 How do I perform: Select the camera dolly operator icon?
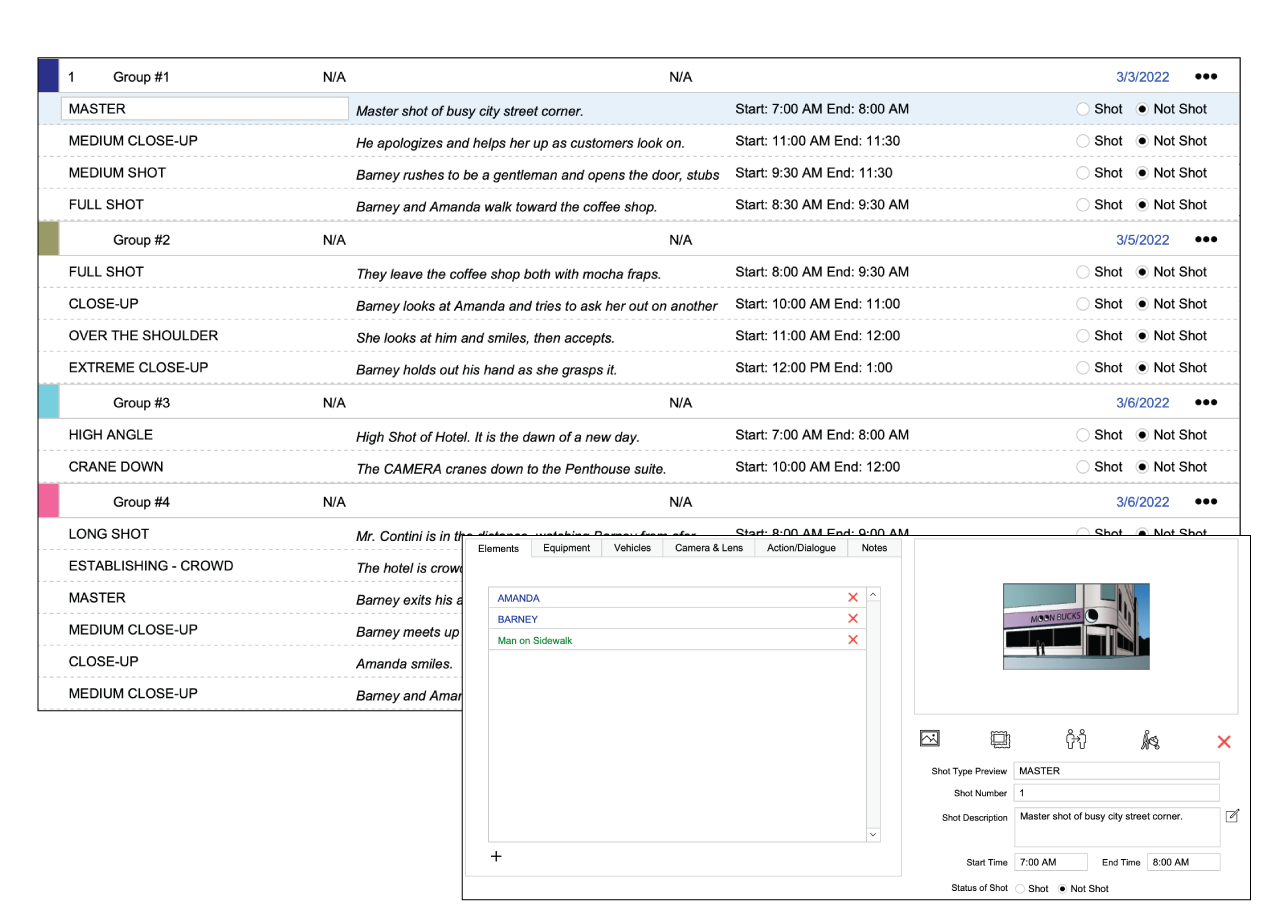(x=1149, y=739)
